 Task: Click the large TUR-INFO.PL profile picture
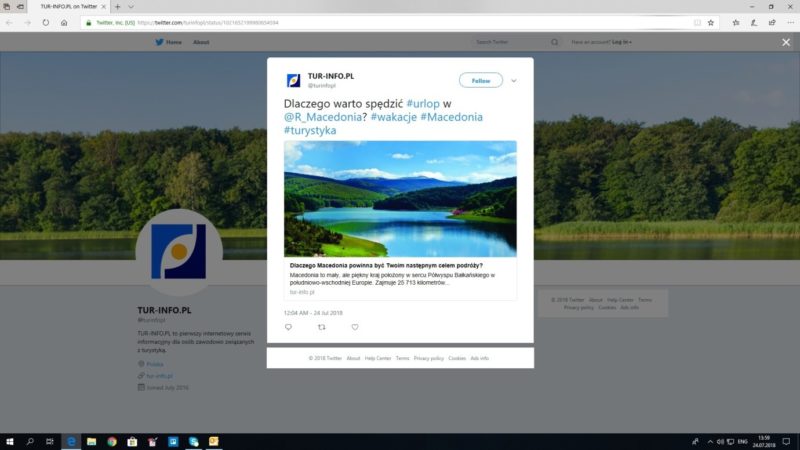[x=179, y=252]
